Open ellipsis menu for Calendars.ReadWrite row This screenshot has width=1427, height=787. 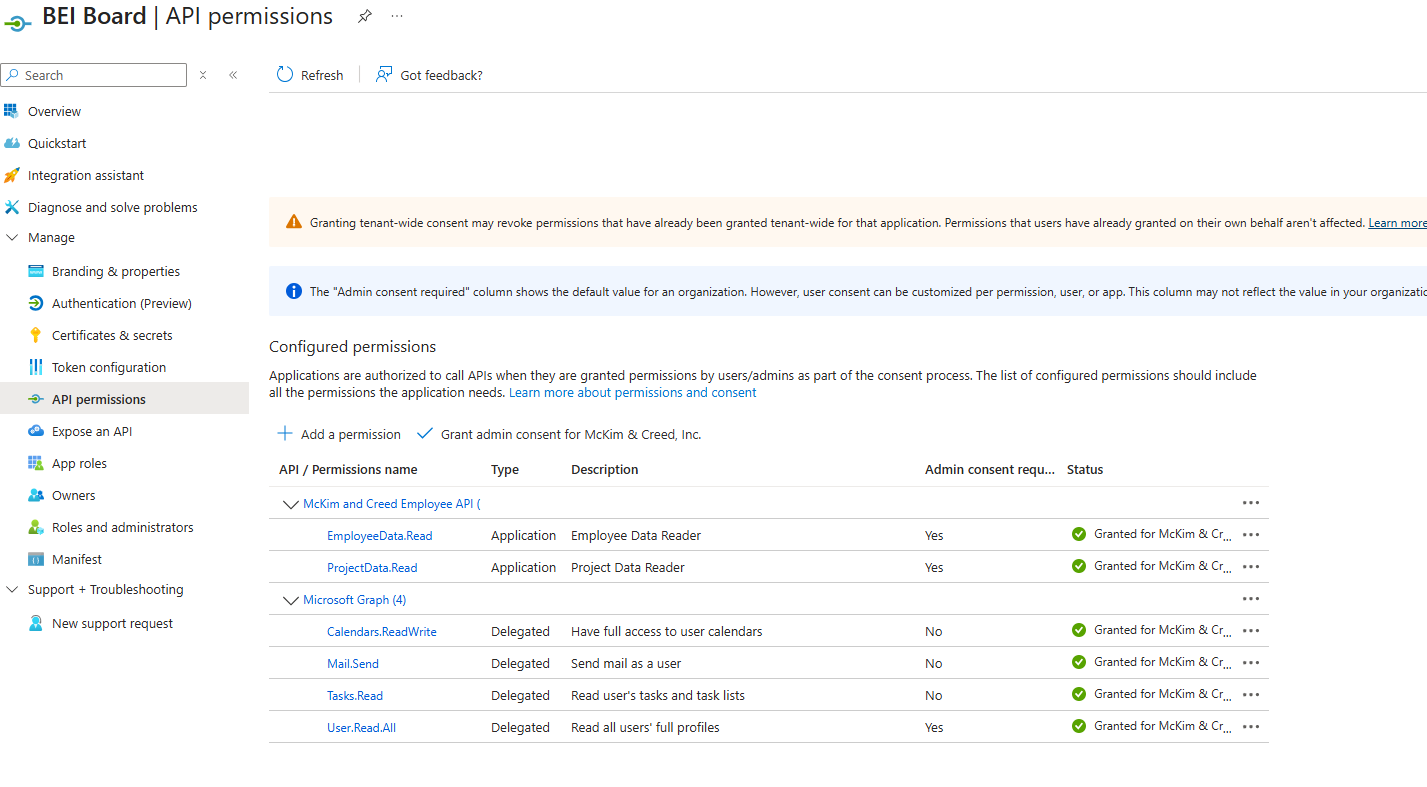click(1251, 631)
